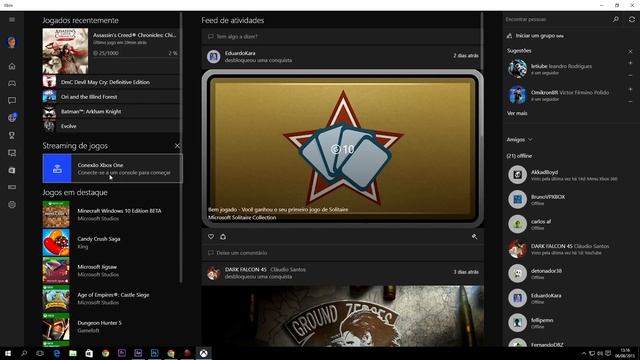640x360 pixels.
Task: Close the Streaming de jogos section
Action: pyautogui.click(x=177, y=146)
